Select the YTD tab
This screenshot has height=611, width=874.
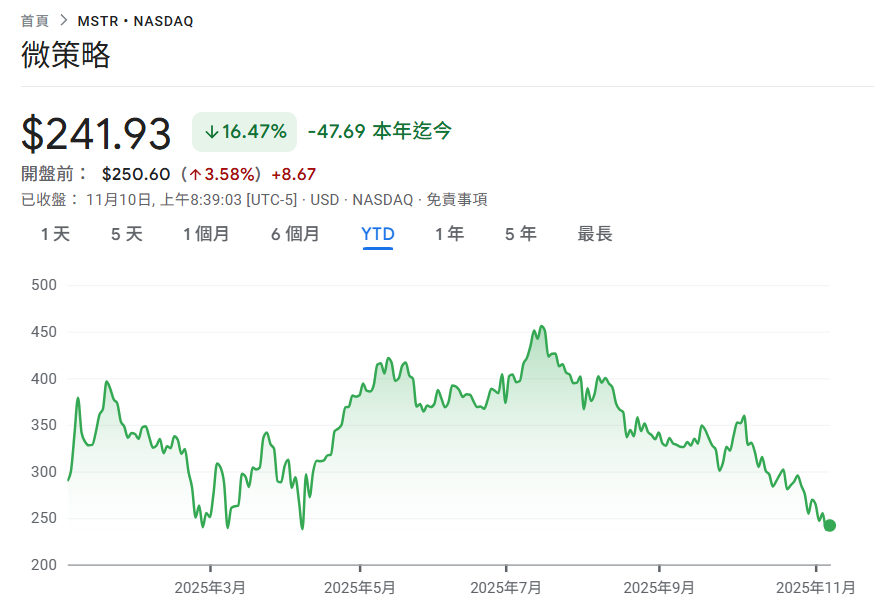(378, 233)
